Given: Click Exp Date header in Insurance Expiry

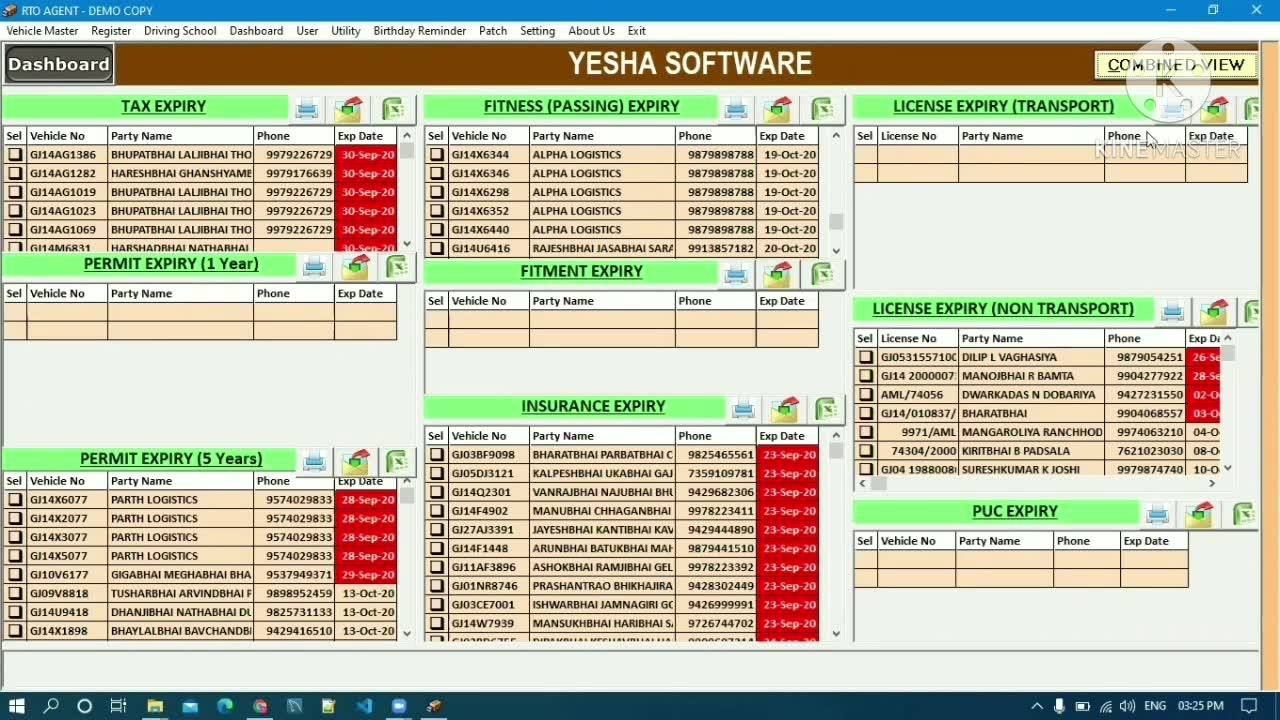Looking at the screenshot, I should pyautogui.click(x=787, y=436).
